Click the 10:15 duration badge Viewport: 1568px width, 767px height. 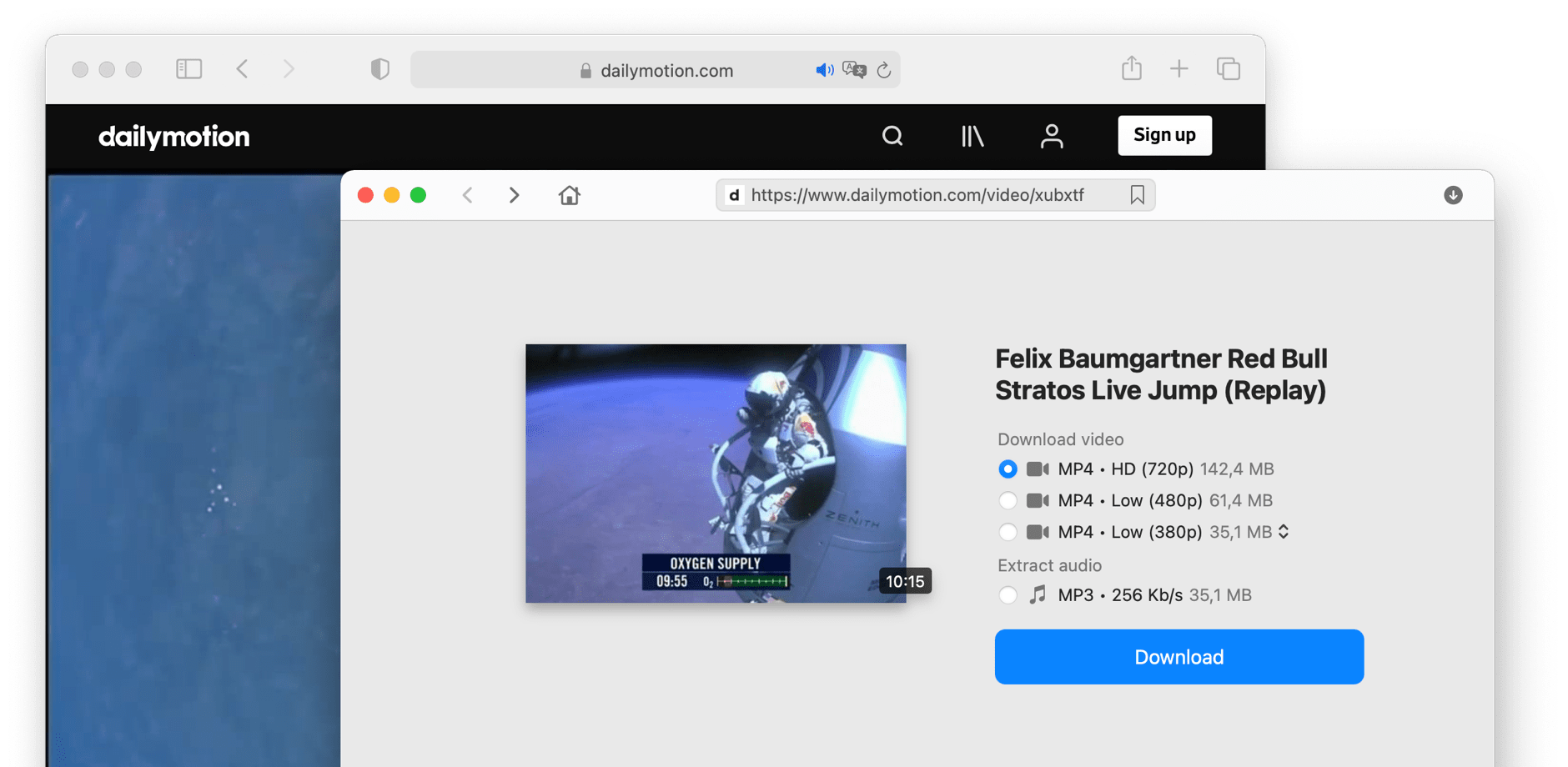click(905, 581)
